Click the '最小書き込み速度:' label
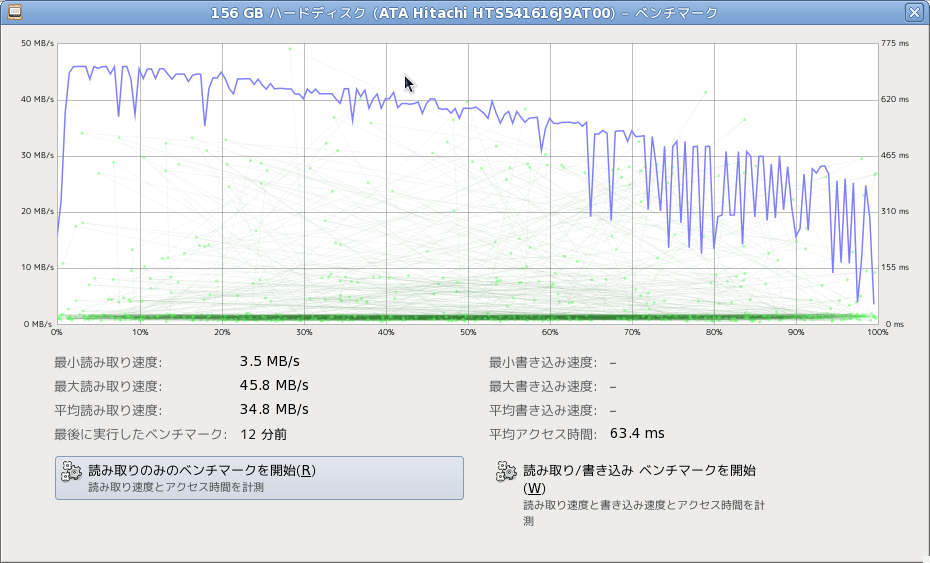The width and height of the screenshot is (930, 563). (543, 362)
